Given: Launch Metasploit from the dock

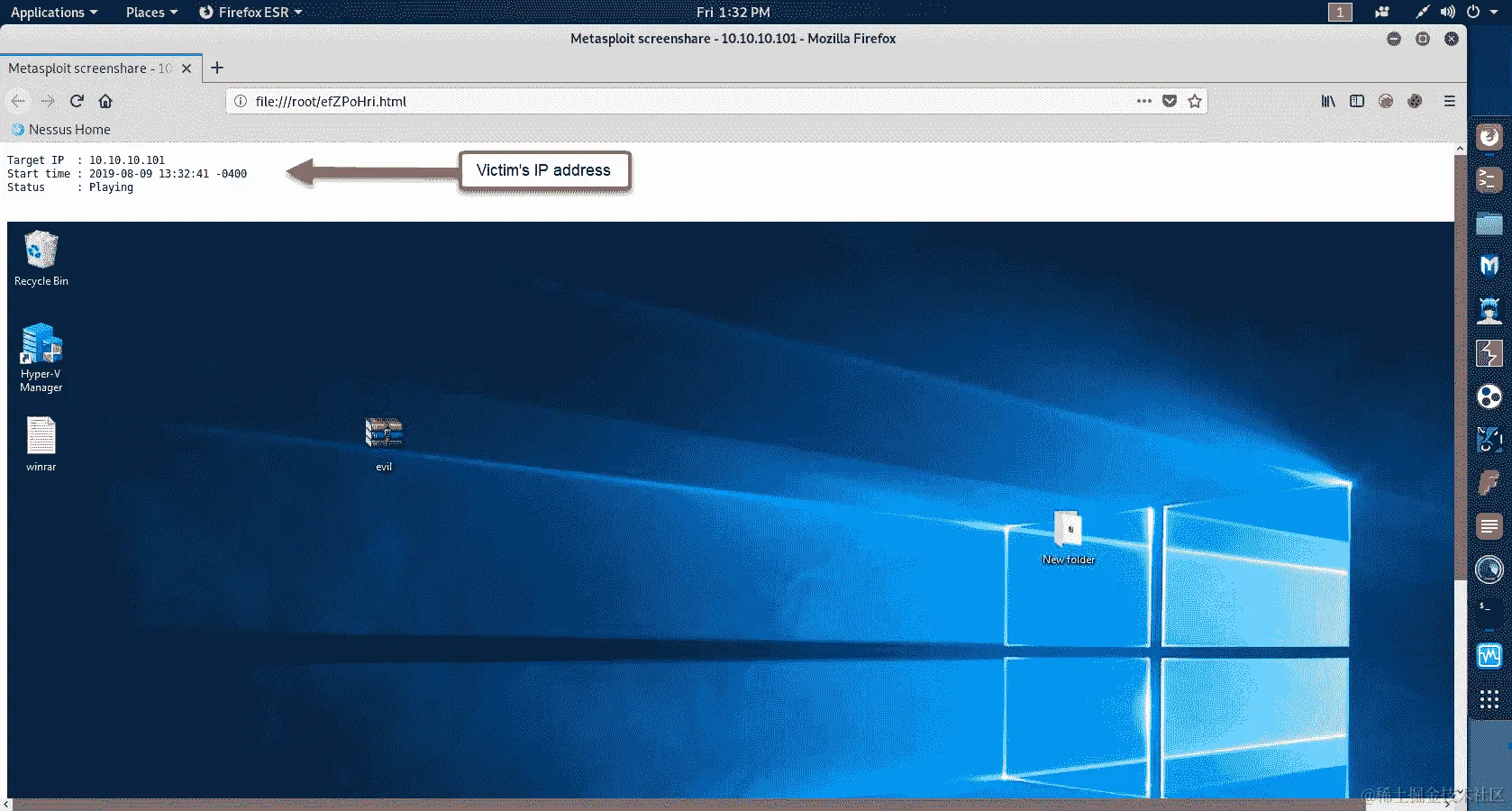Looking at the screenshot, I should (1489, 267).
